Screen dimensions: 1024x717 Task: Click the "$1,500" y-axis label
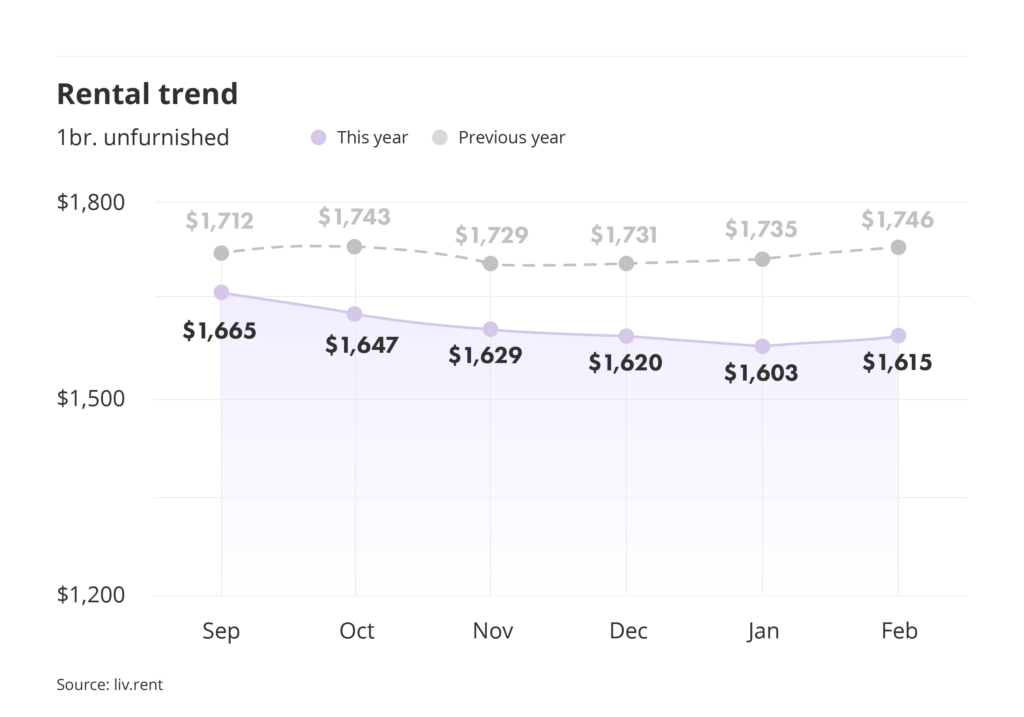[90, 399]
